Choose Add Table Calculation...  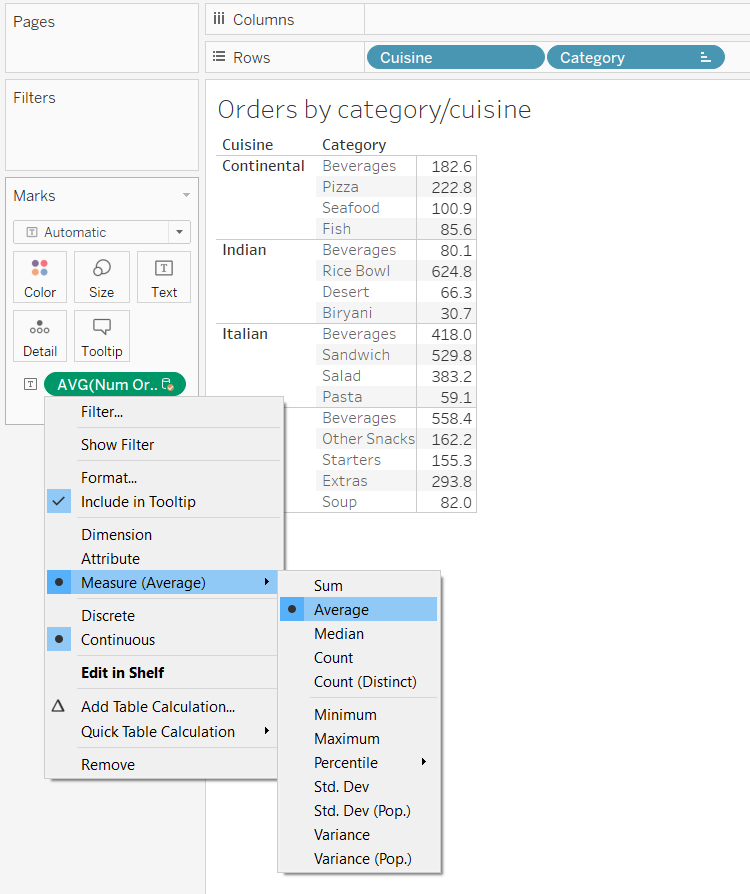point(162,706)
